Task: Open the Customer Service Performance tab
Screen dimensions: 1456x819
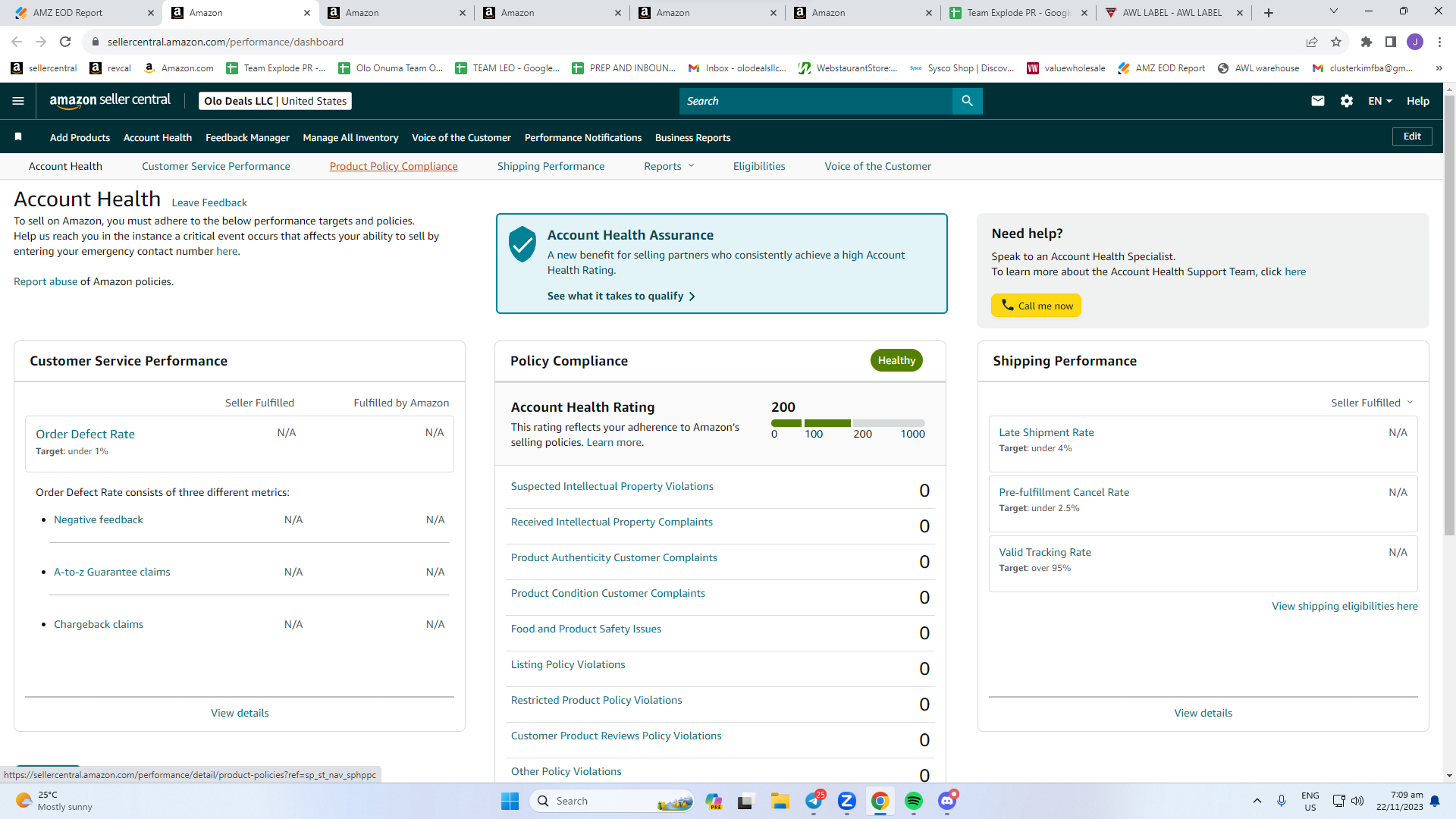Action: (216, 166)
